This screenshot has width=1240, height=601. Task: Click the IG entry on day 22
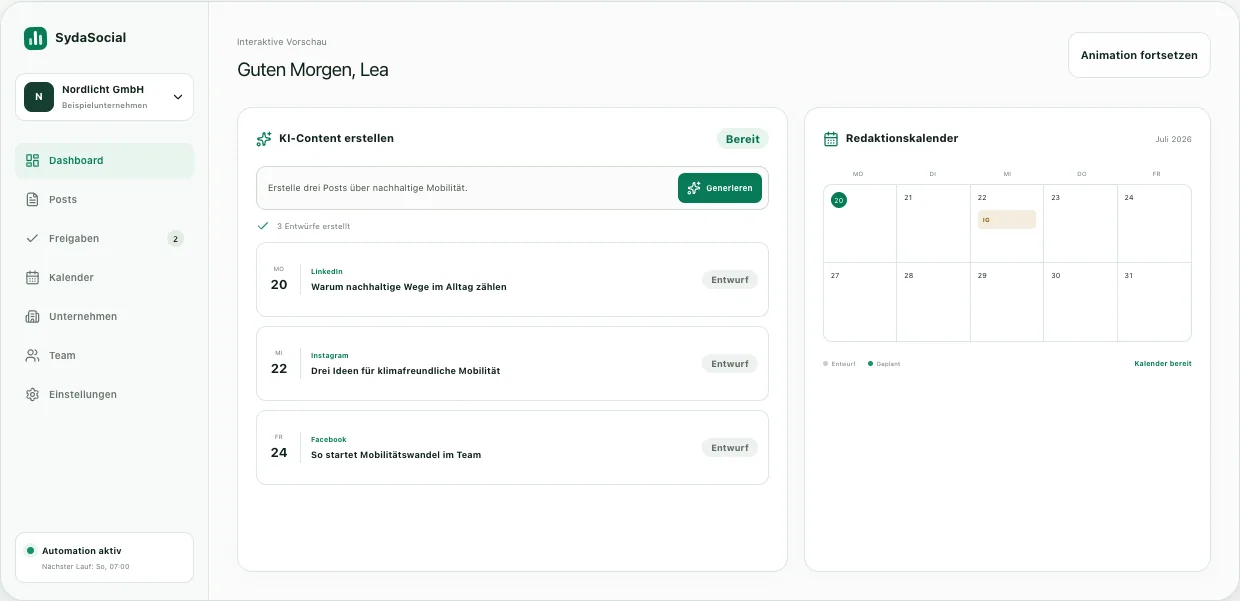[x=1007, y=220]
